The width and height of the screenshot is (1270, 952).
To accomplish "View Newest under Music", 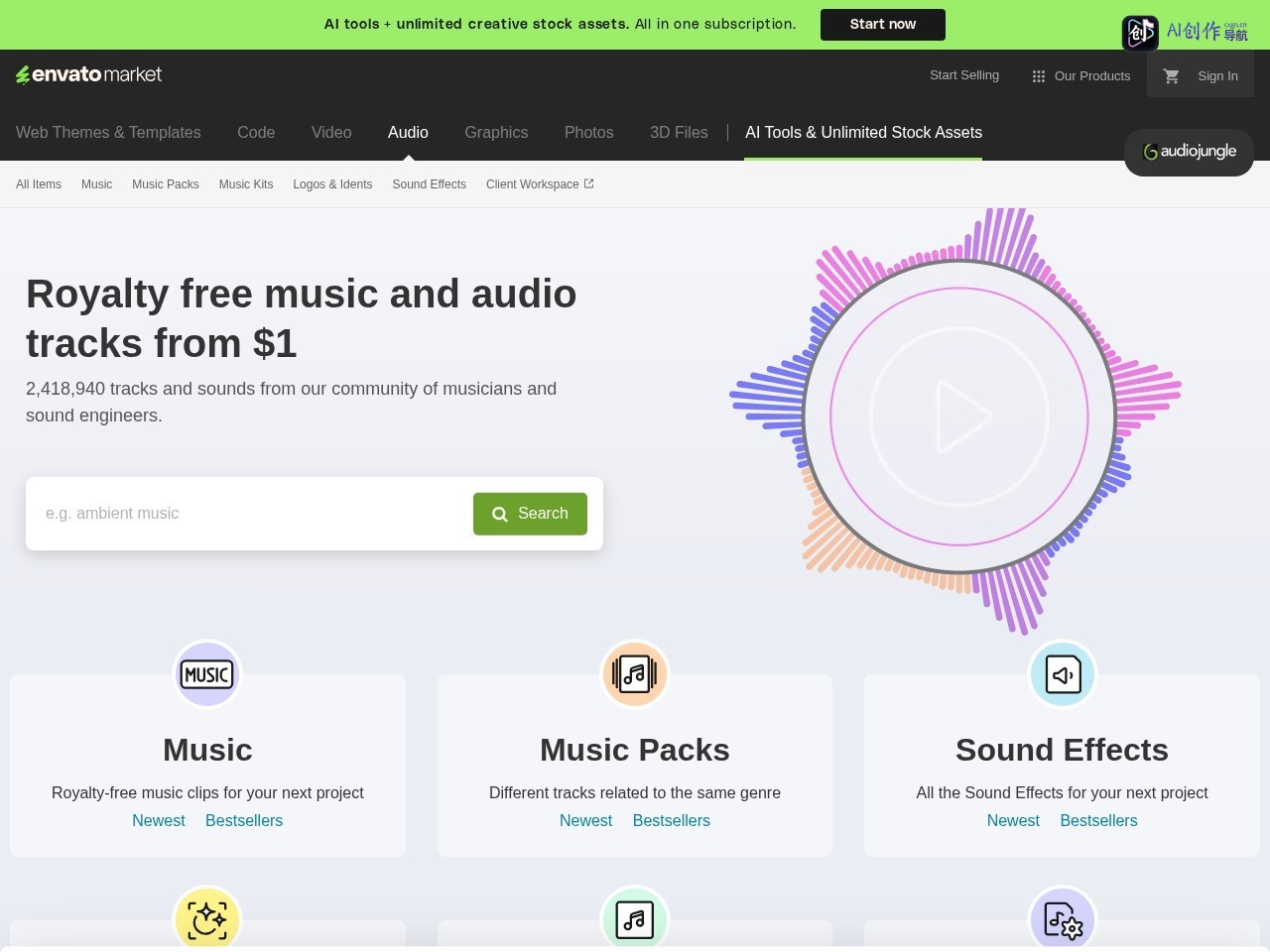I will 159,821.
